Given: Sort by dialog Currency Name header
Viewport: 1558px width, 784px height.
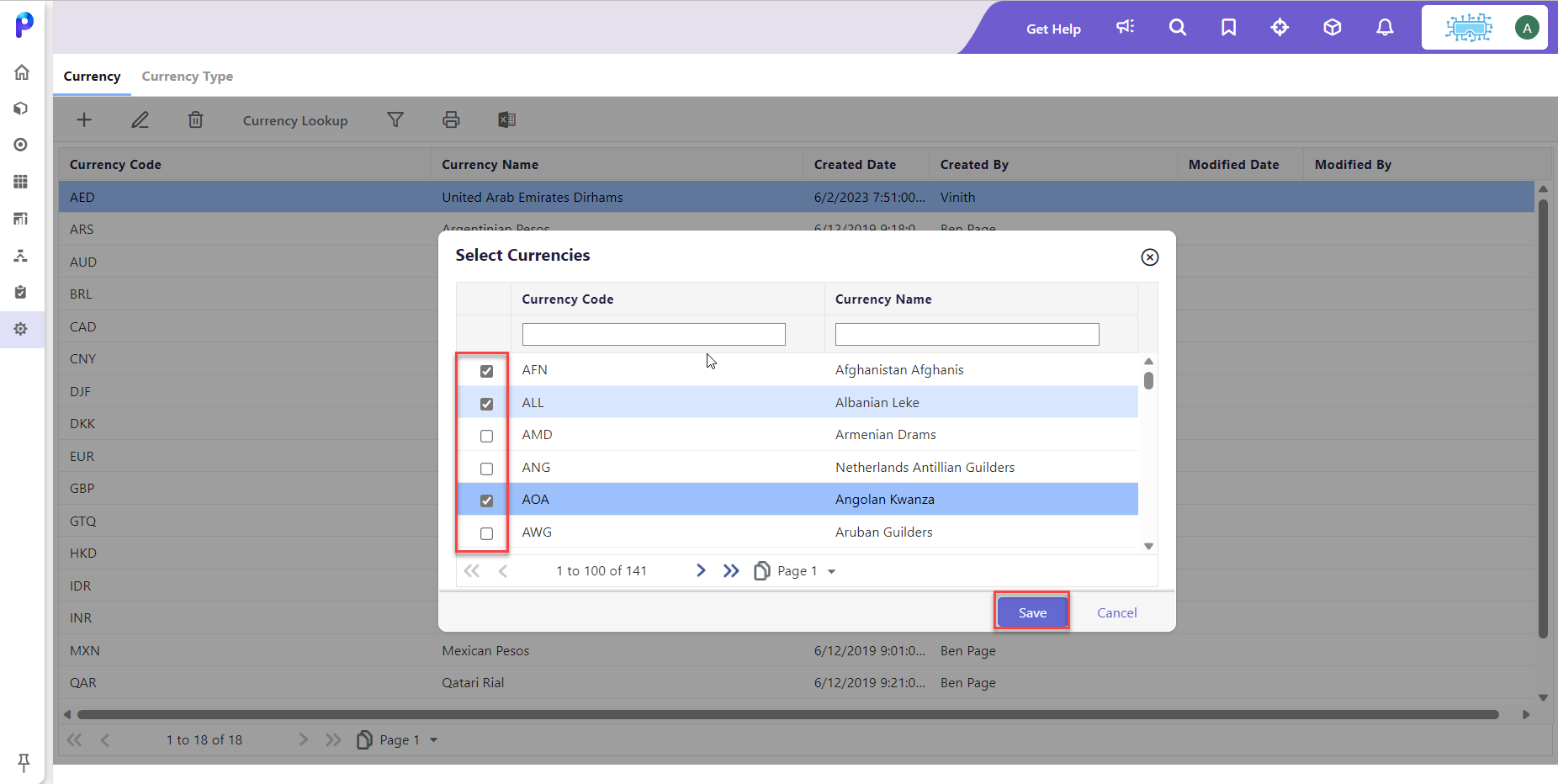Looking at the screenshot, I should [883, 299].
